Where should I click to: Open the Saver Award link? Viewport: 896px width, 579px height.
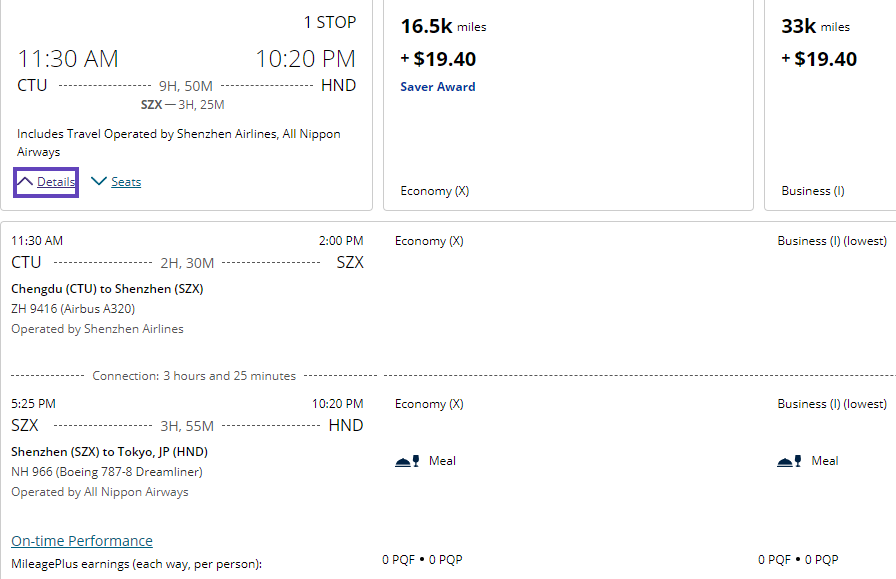437,87
